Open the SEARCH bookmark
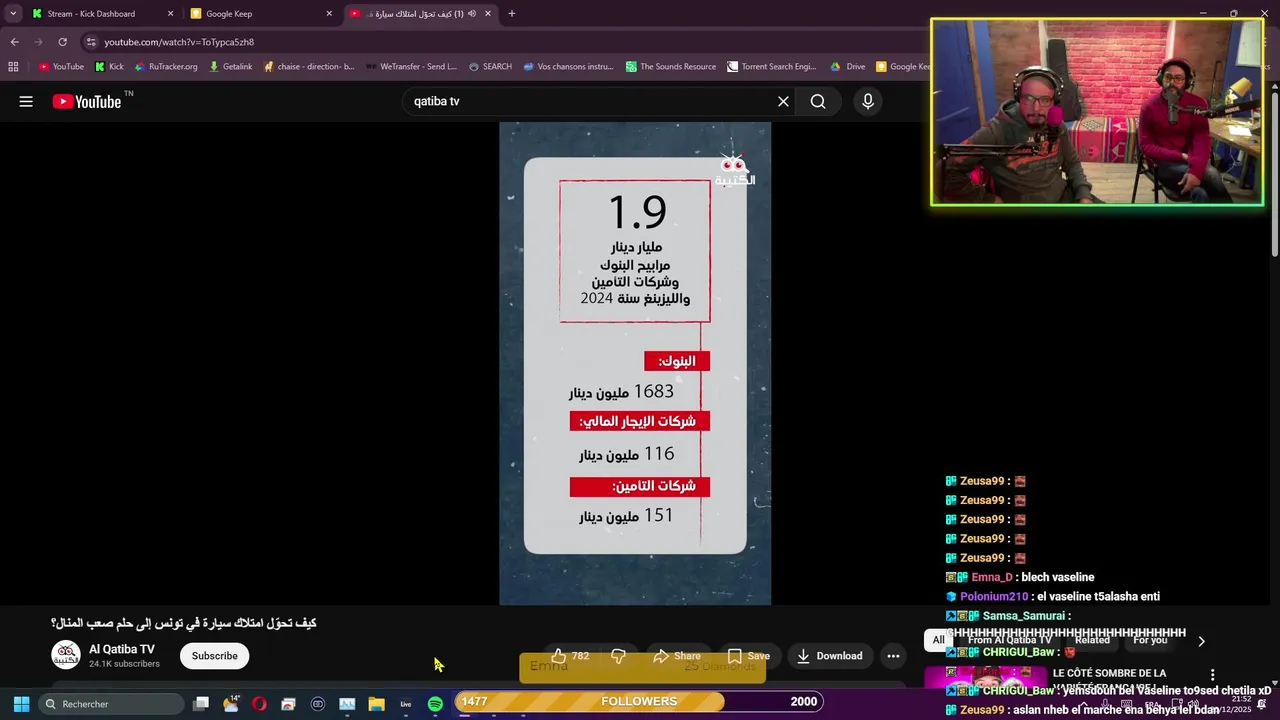The height and width of the screenshot is (720, 1280). (490, 67)
